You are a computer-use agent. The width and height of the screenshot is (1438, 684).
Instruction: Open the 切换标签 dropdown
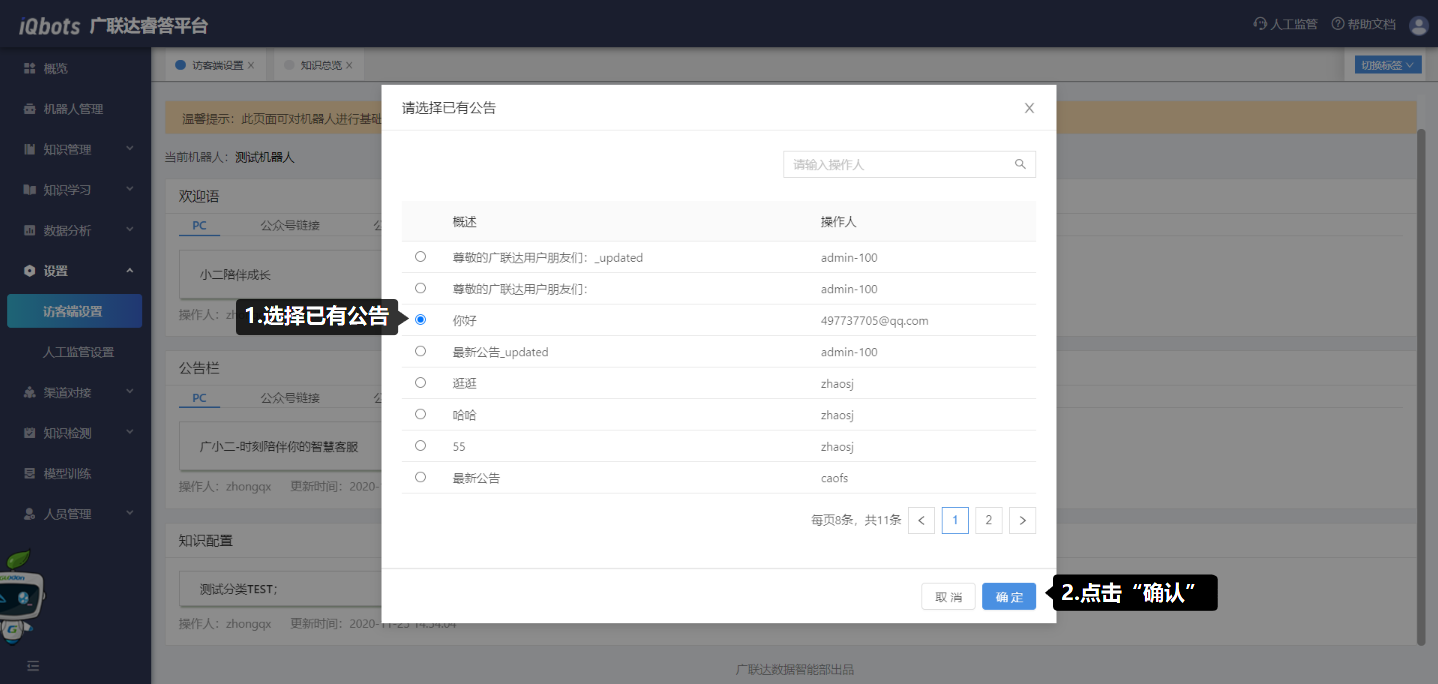coord(1388,65)
